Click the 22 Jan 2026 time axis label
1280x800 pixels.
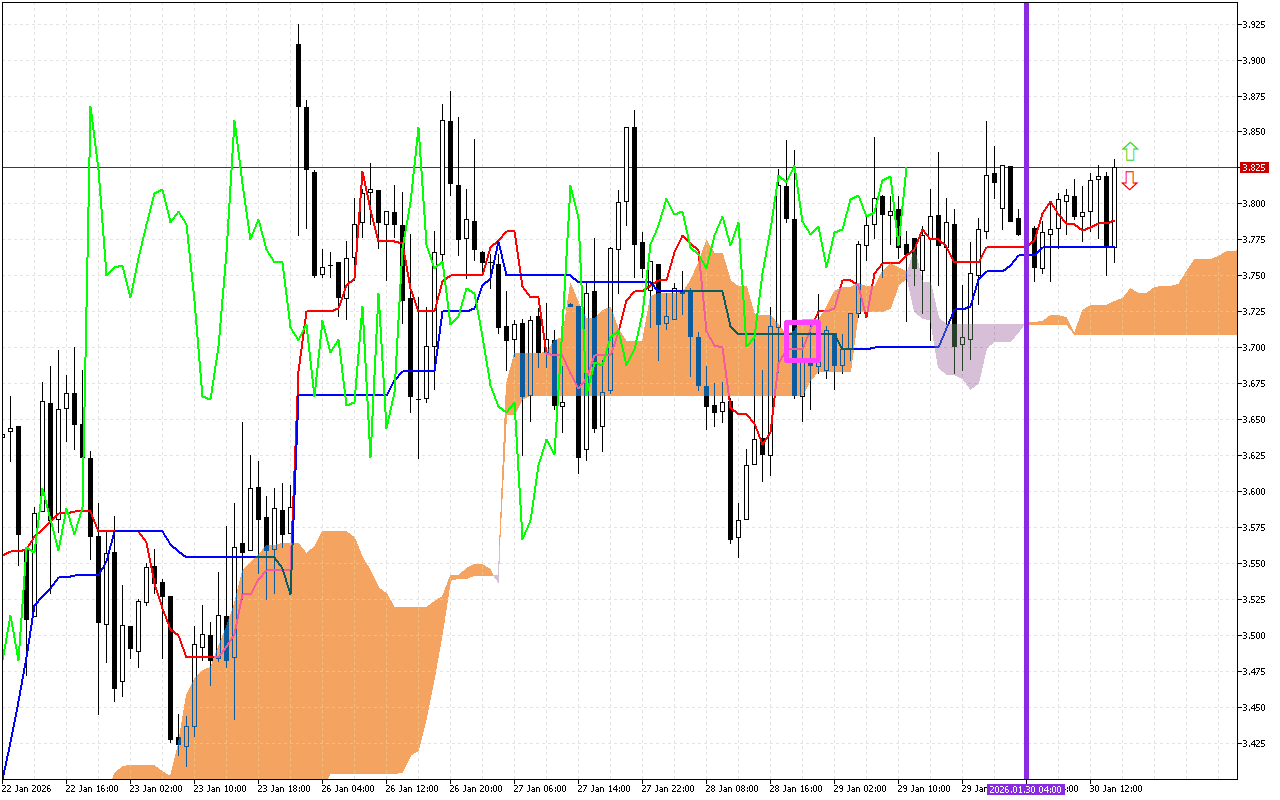27,789
